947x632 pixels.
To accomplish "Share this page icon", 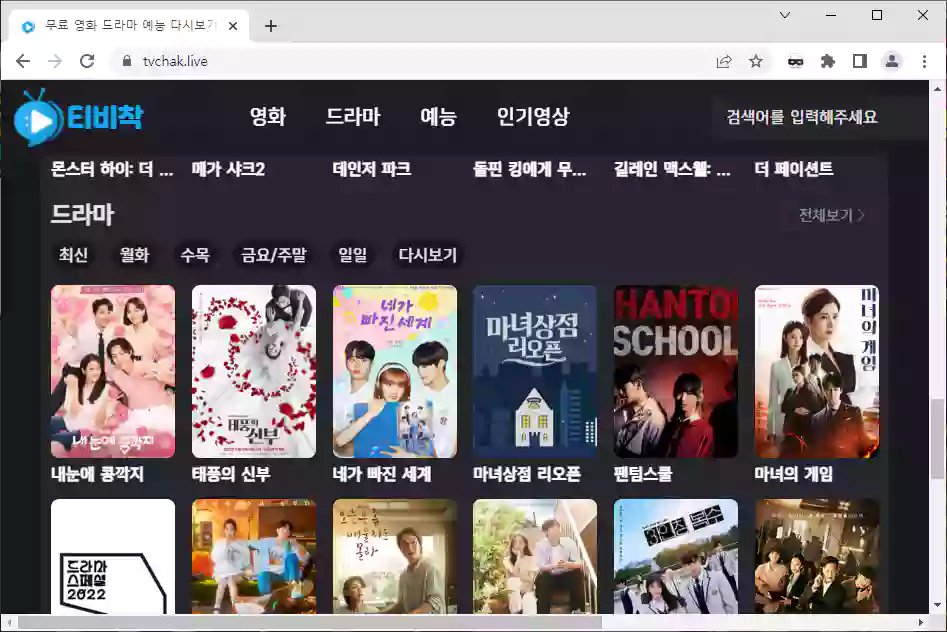I will 724,61.
